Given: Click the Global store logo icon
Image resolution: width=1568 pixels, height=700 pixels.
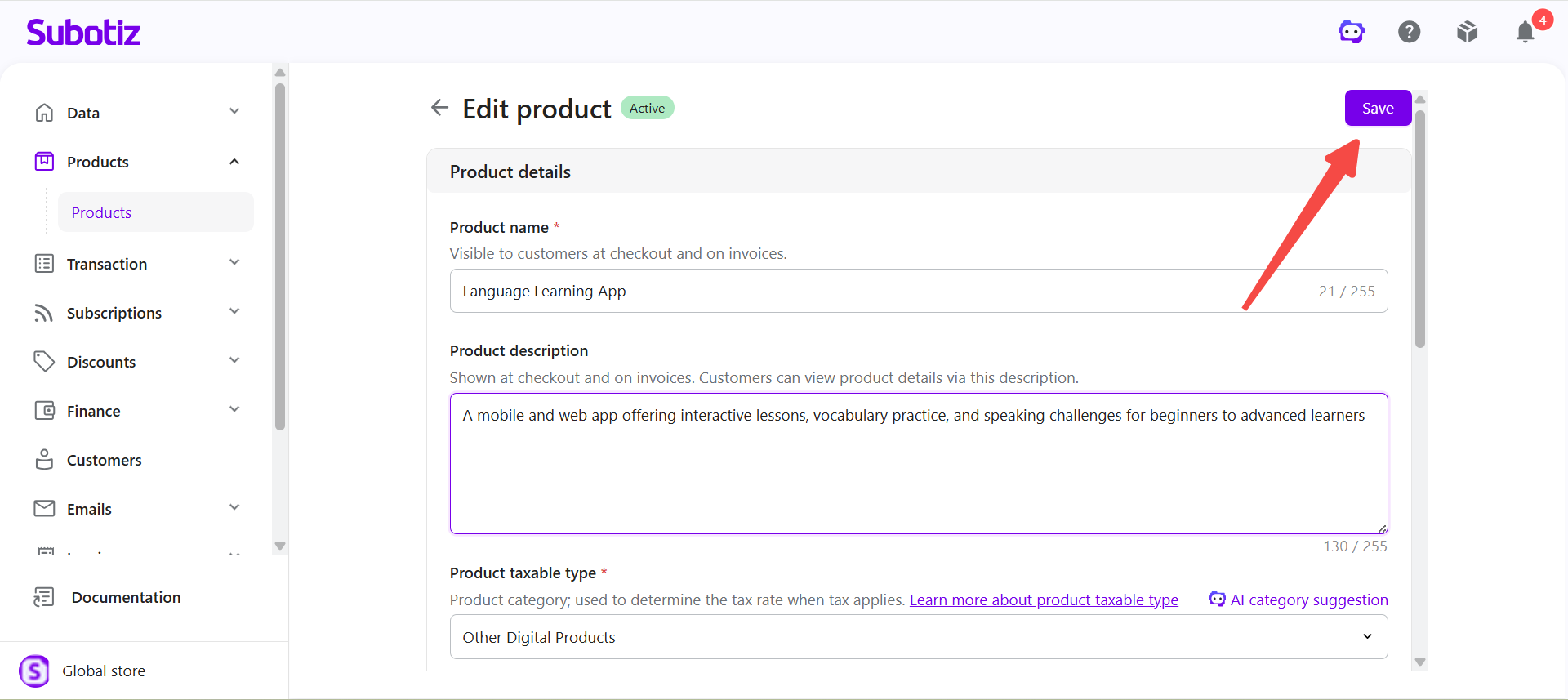Looking at the screenshot, I should [34, 671].
